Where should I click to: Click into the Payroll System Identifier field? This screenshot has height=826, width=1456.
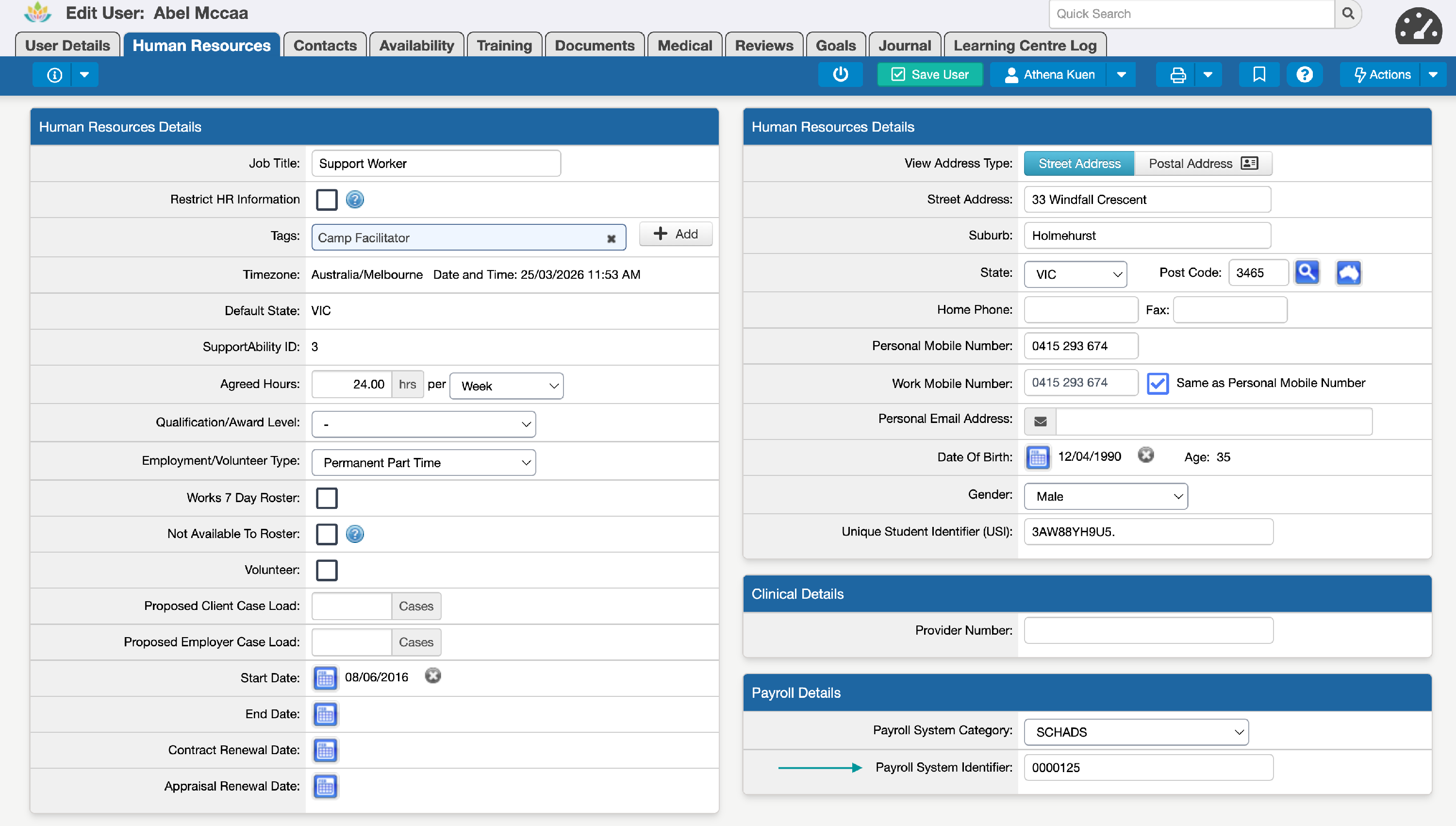pos(1148,768)
